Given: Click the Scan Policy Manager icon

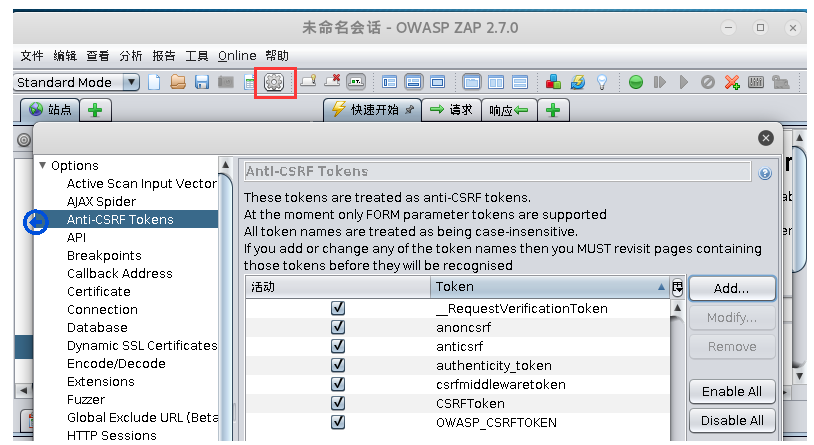Looking at the screenshot, I should 756,82.
